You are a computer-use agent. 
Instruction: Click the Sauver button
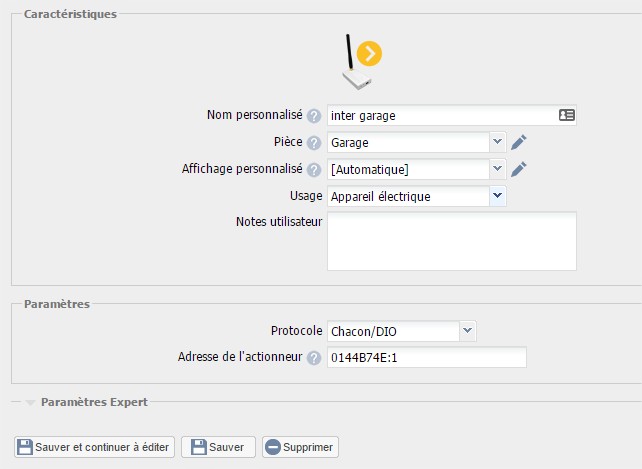pos(218,447)
